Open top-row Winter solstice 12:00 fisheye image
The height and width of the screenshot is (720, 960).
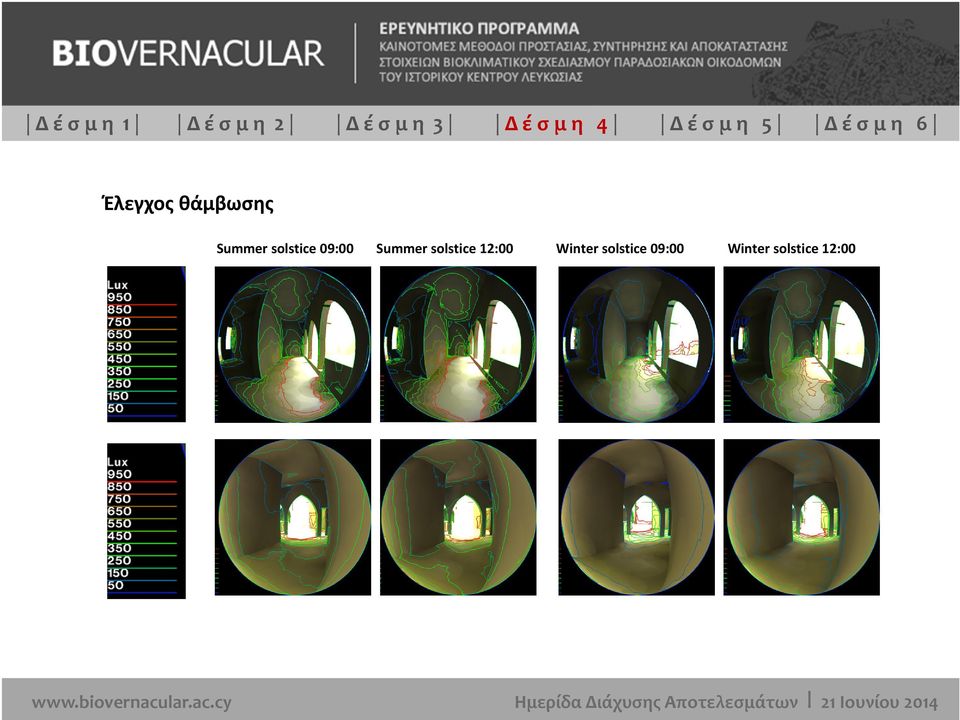801,344
